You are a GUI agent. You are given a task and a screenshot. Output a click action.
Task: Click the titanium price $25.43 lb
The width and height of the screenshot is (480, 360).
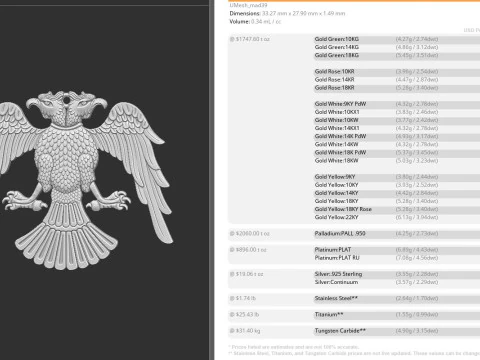[x=244, y=314]
